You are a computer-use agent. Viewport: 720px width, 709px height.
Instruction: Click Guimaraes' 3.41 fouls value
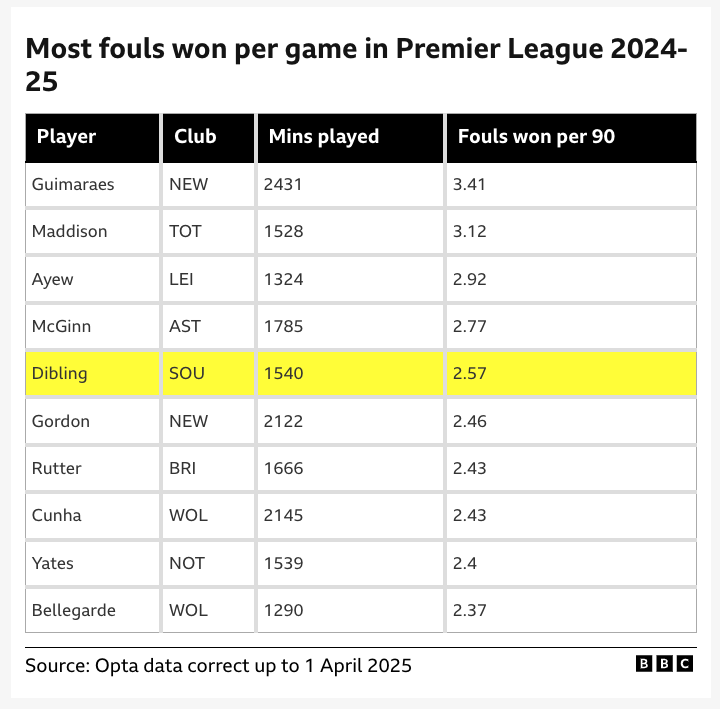469,184
